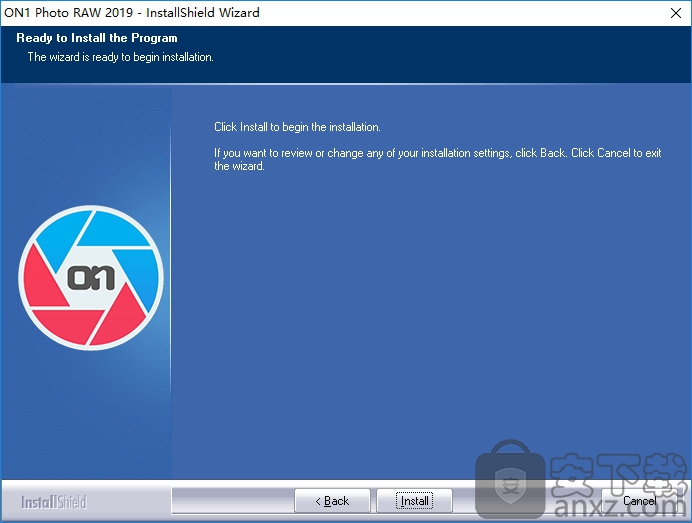Click the Install button

click(x=414, y=500)
